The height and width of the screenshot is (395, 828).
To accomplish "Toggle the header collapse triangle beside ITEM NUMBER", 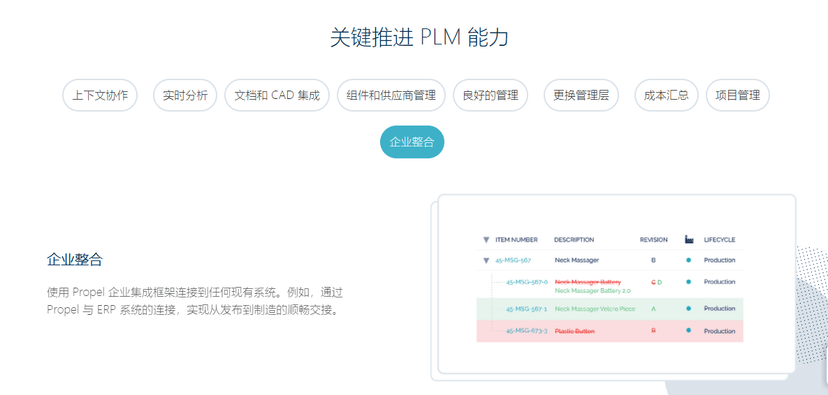I will point(486,240).
